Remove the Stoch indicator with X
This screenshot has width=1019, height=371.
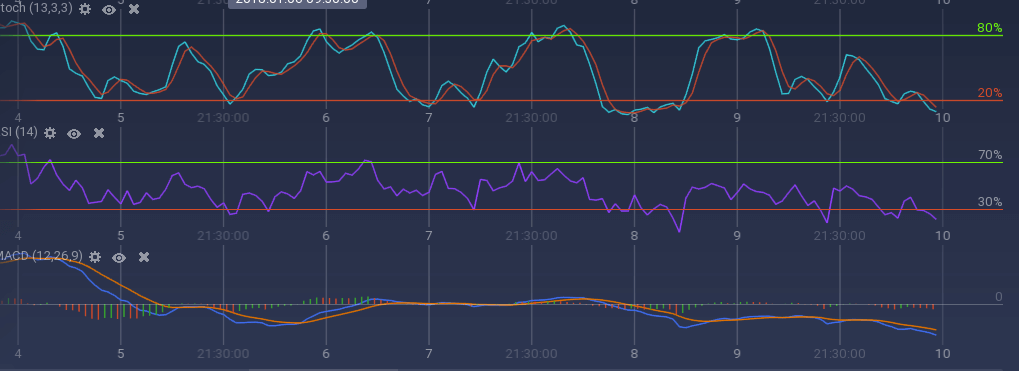pyautogui.click(x=134, y=9)
